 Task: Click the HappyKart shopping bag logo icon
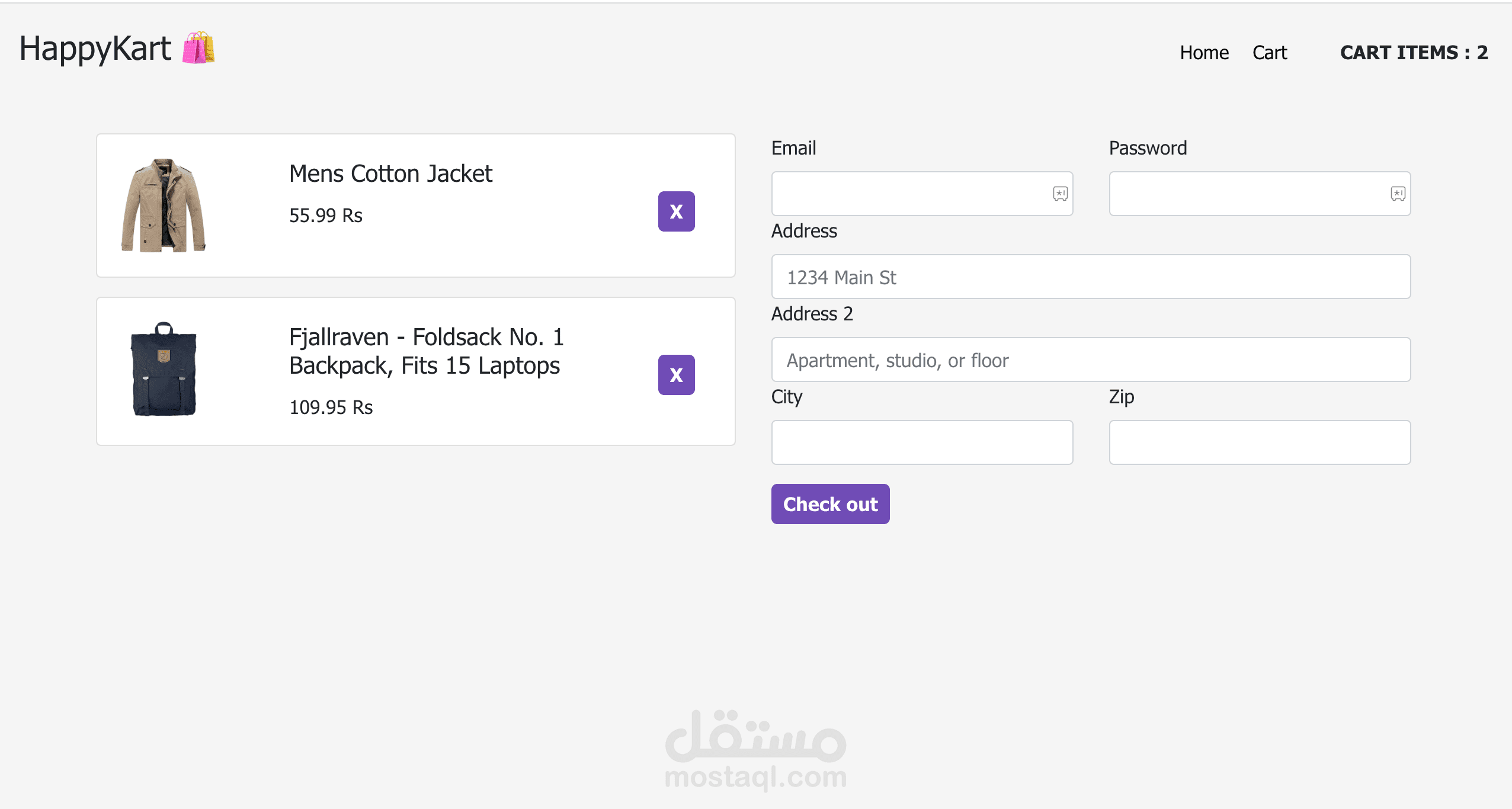point(198,48)
